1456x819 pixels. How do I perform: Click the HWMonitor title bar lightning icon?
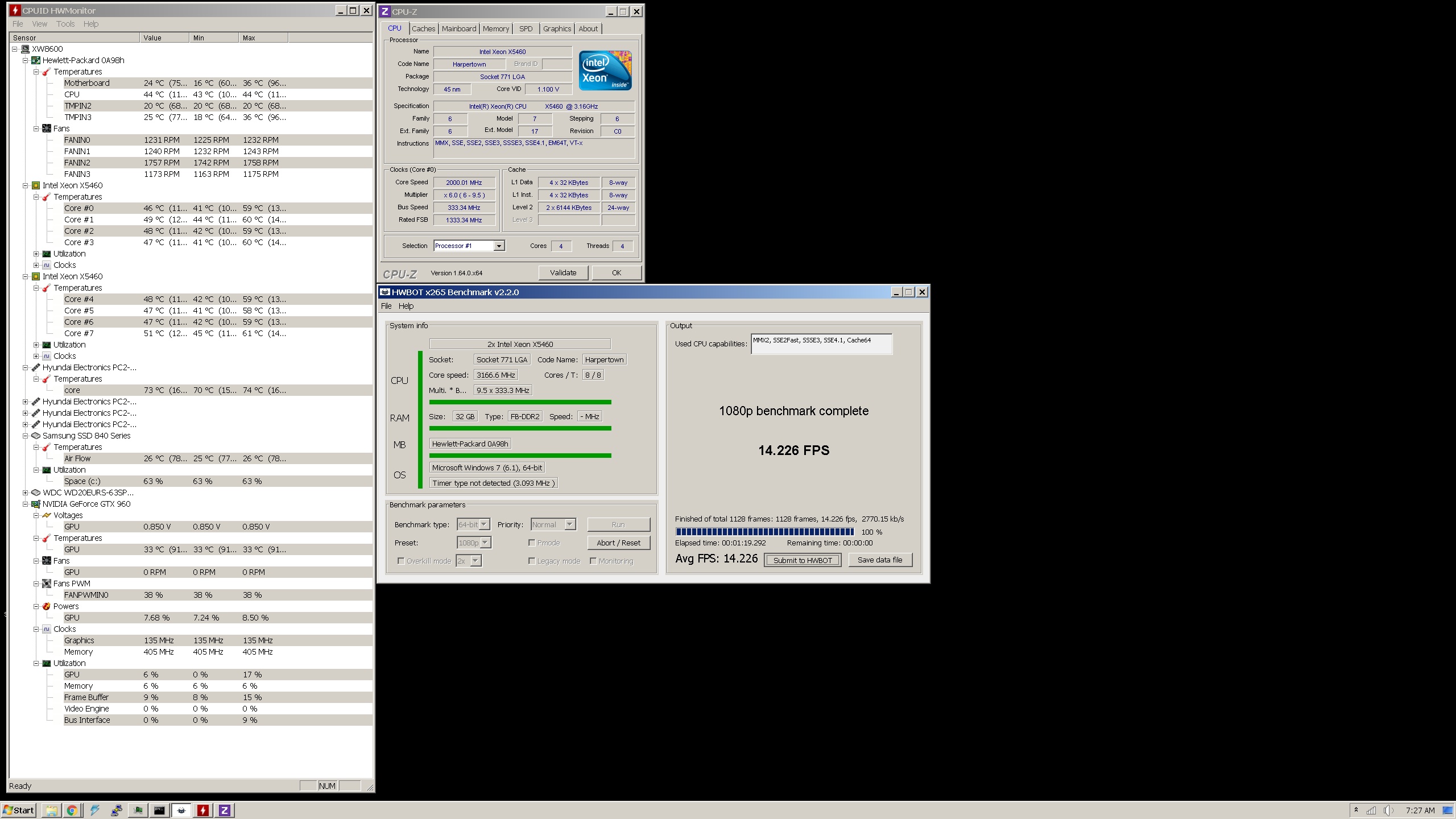tap(15, 10)
